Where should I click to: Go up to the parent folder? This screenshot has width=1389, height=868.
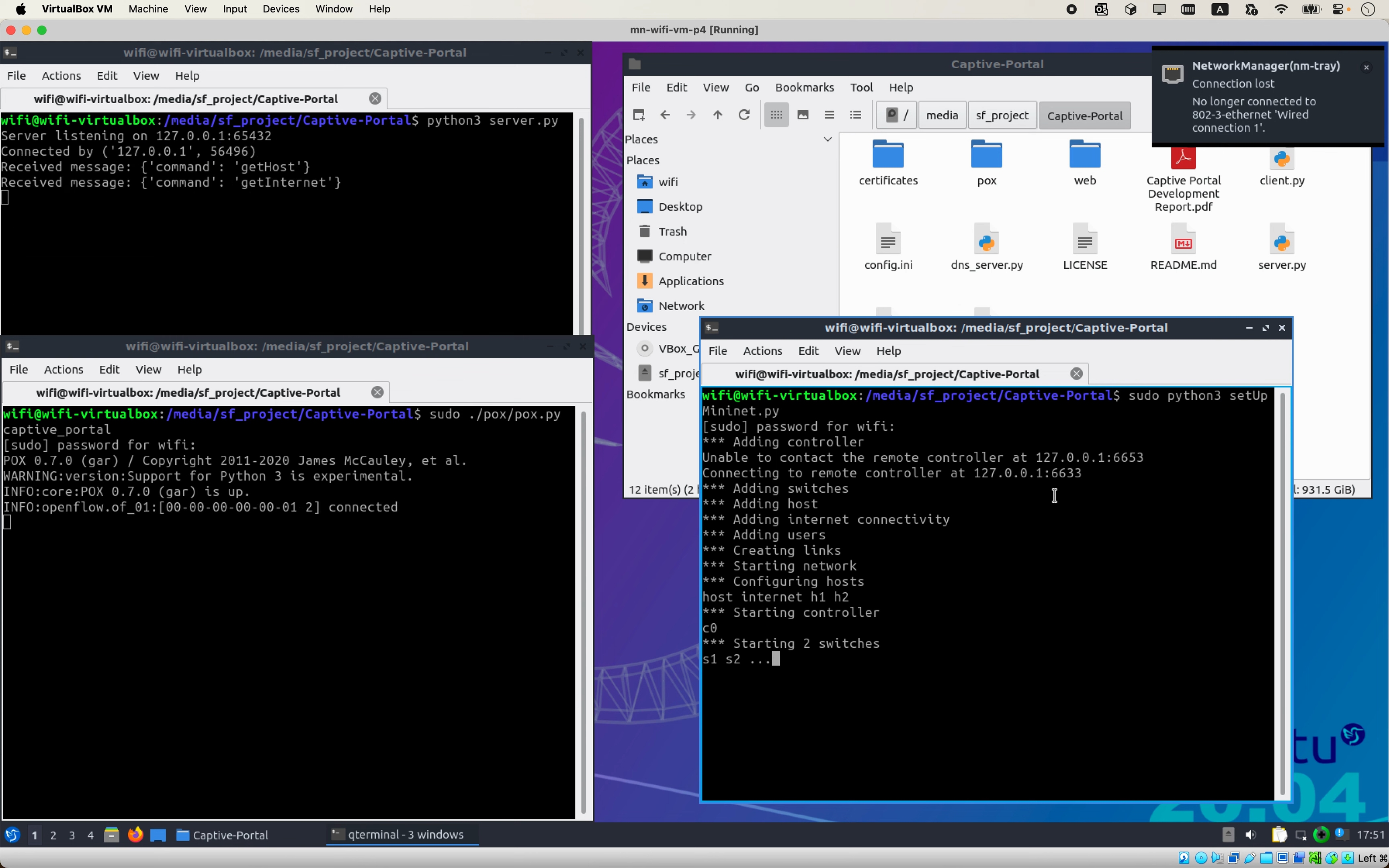(x=717, y=115)
